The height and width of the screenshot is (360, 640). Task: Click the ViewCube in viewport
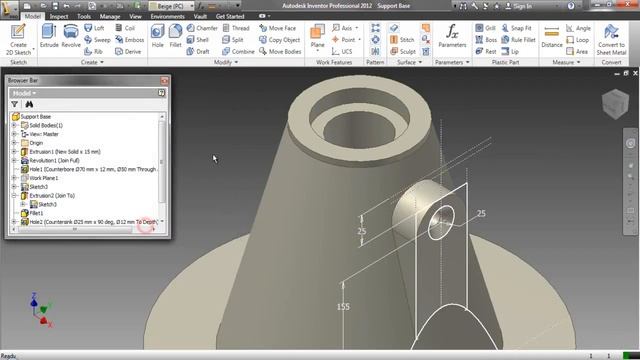(x=616, y=104)
